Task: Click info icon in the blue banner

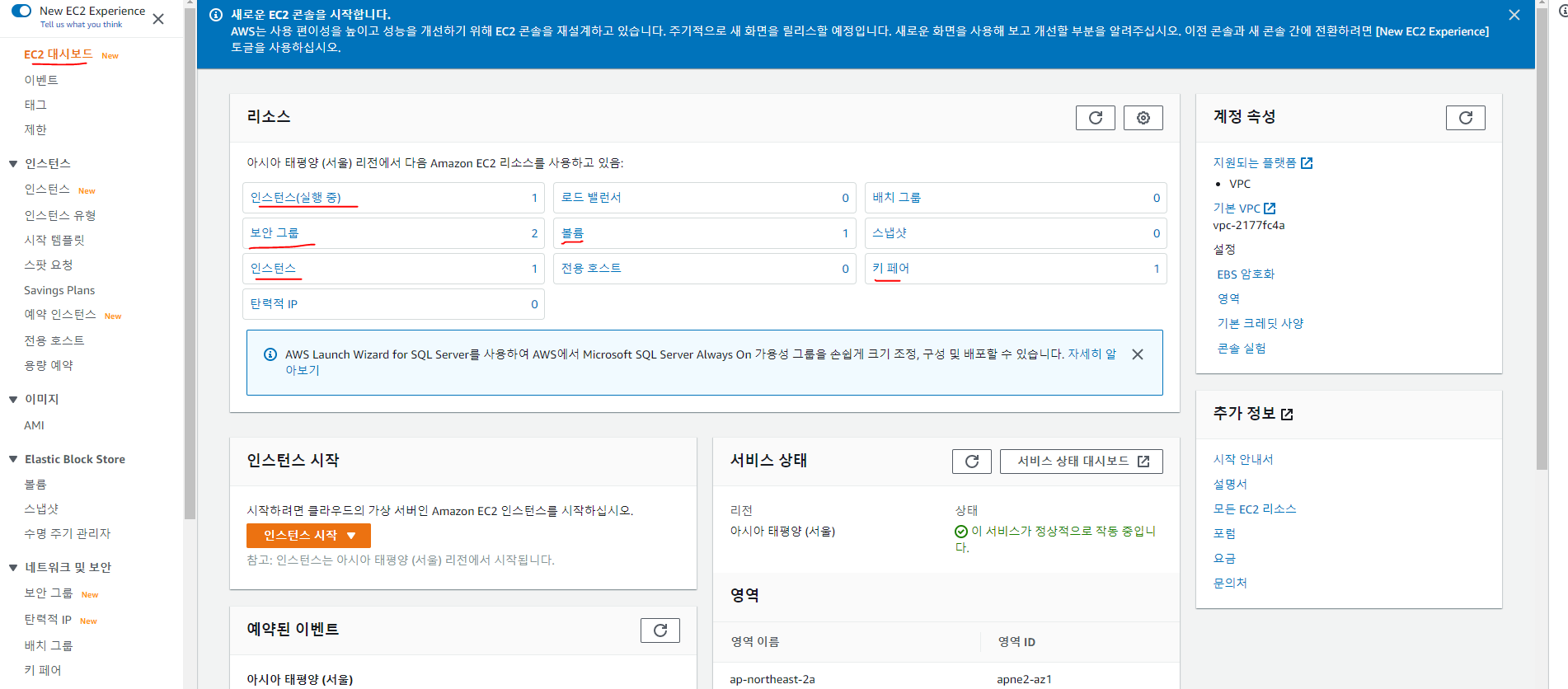Action: tap(216, 15)
